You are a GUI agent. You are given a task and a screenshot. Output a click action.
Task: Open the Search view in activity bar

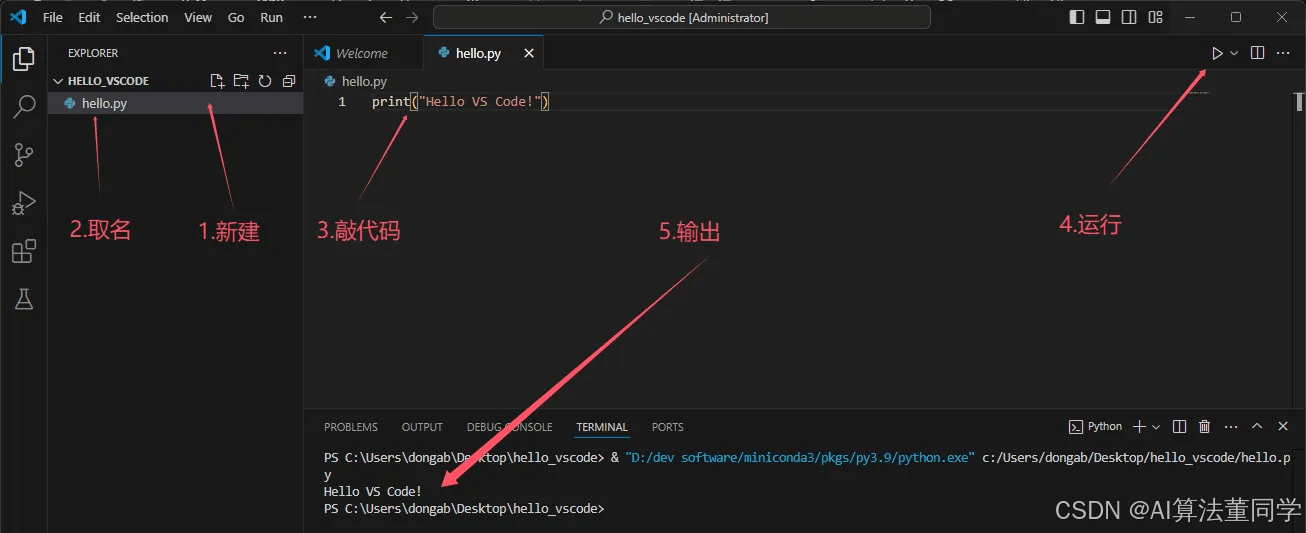[24, 107]
